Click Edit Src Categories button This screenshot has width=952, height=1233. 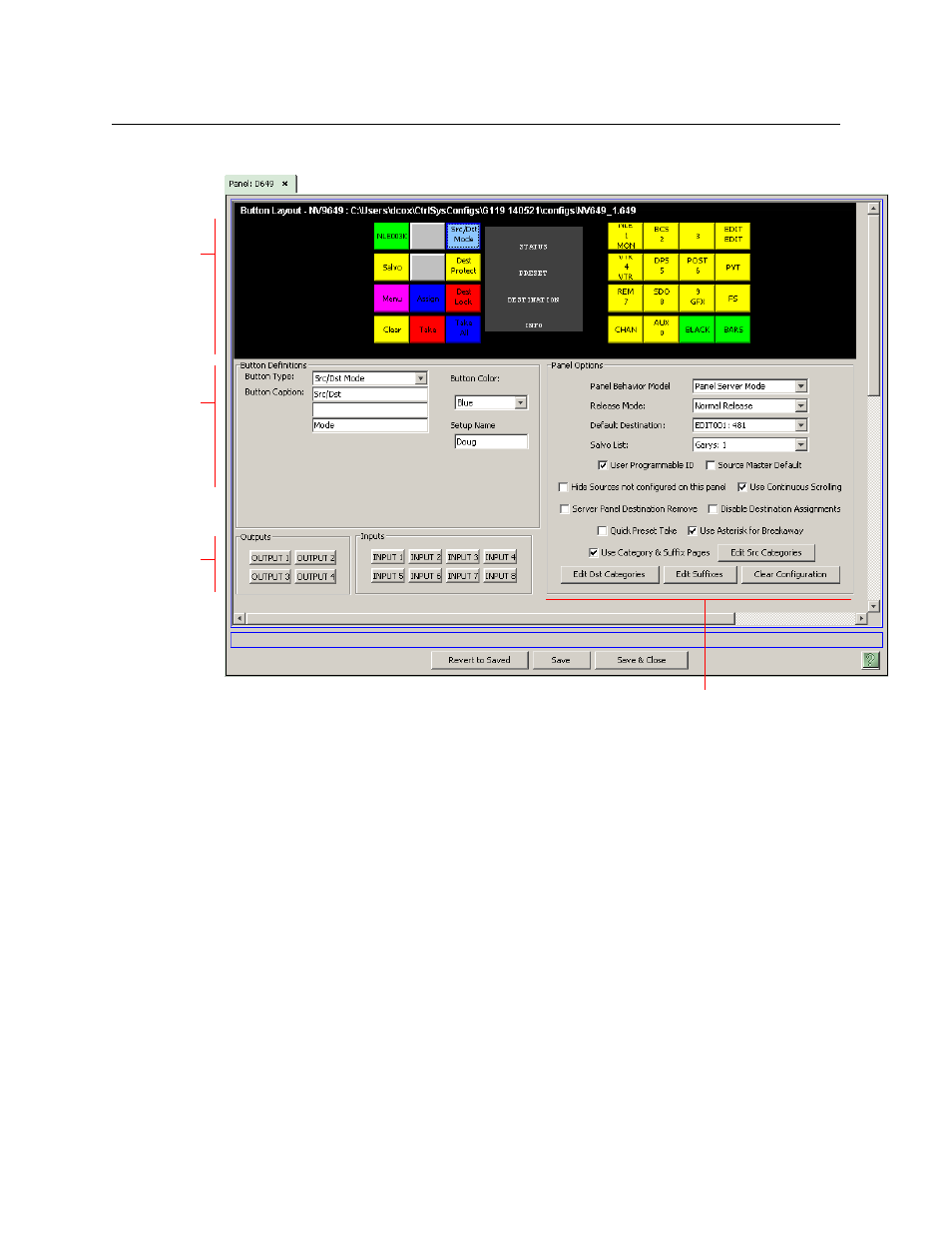point(766,552)
